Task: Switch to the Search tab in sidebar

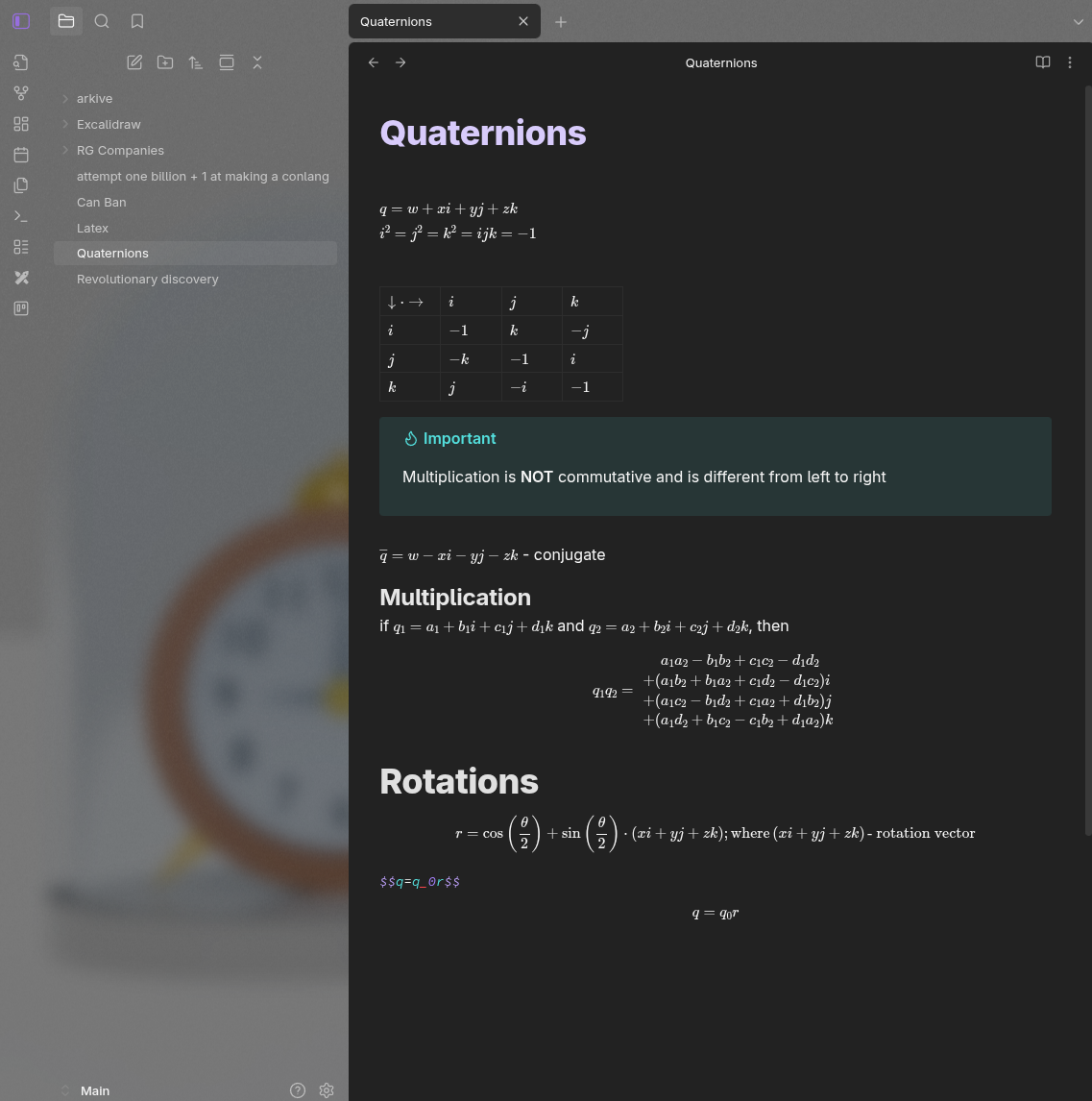Action: tap(102, 21)
